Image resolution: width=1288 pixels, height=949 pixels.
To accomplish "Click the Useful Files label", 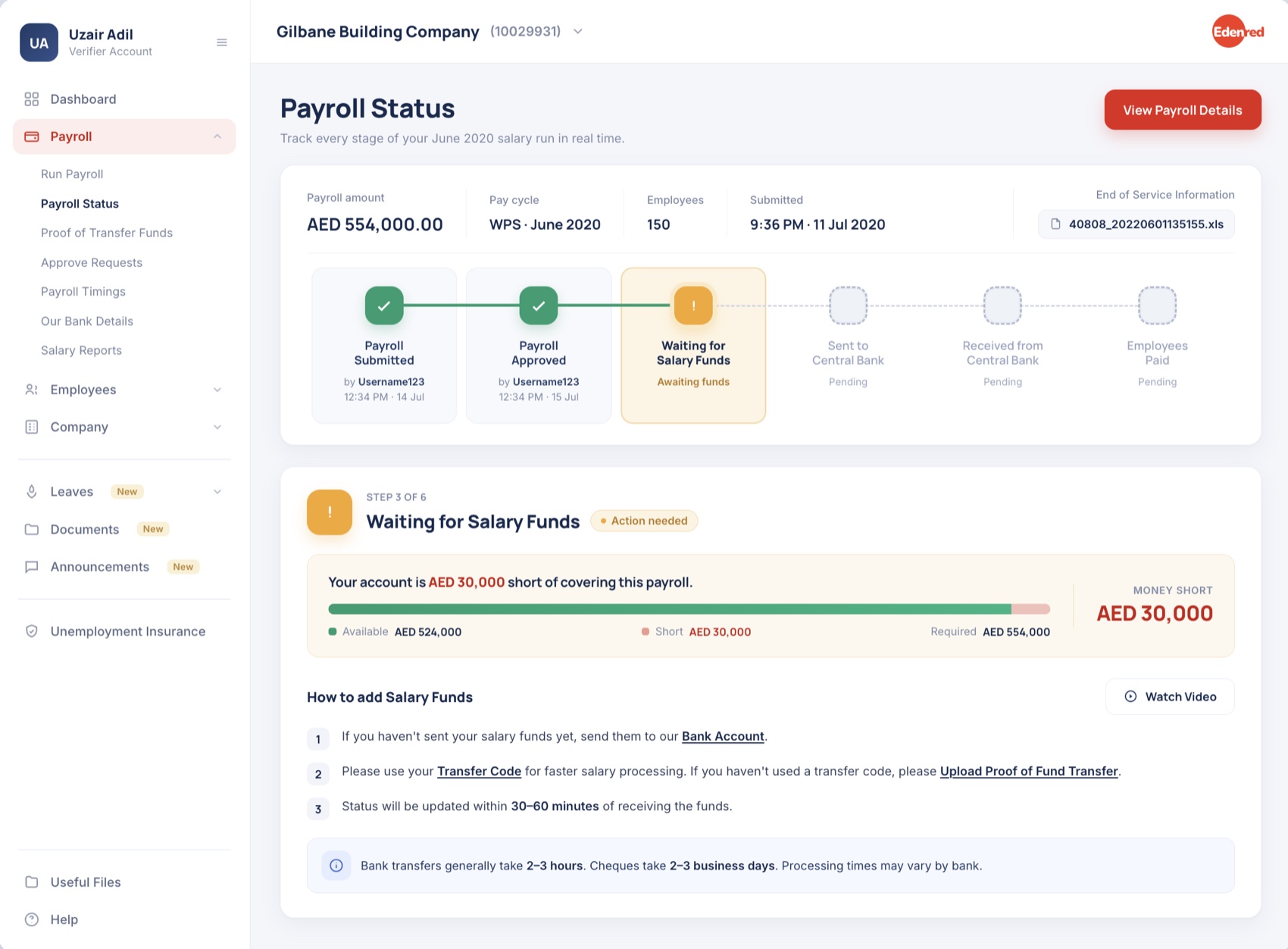I will [x=86, y=882].
